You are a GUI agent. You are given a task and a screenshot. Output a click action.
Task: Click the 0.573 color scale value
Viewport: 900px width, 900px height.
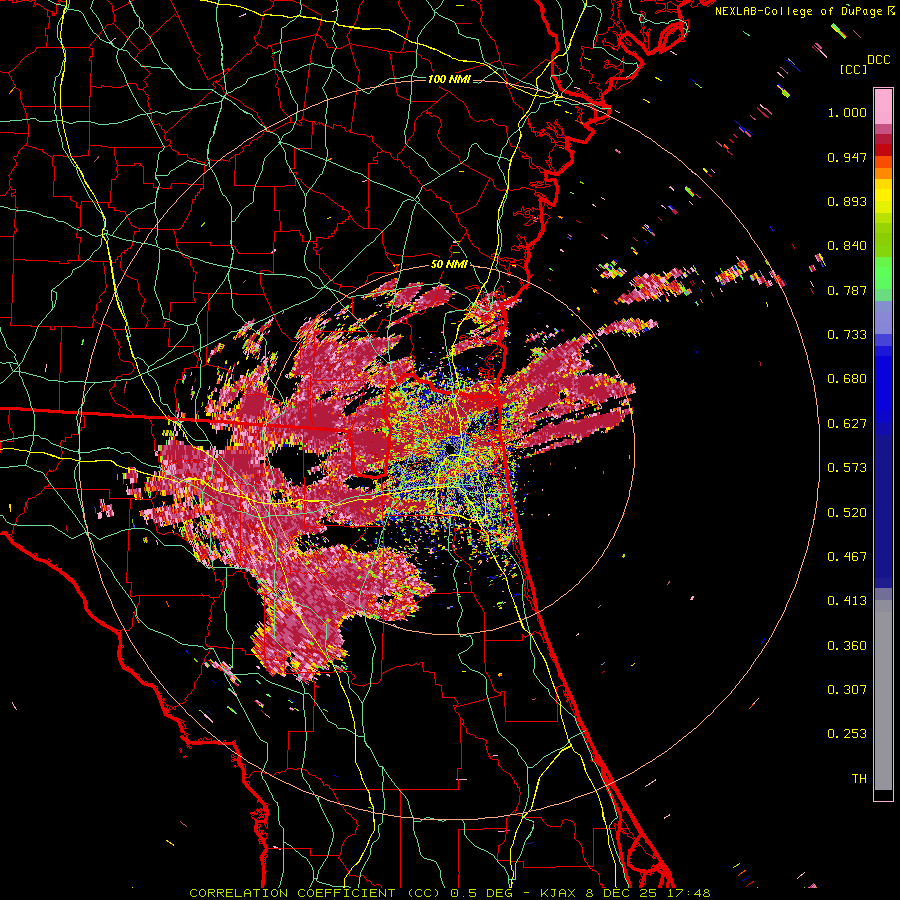click(x=847, y=468)
